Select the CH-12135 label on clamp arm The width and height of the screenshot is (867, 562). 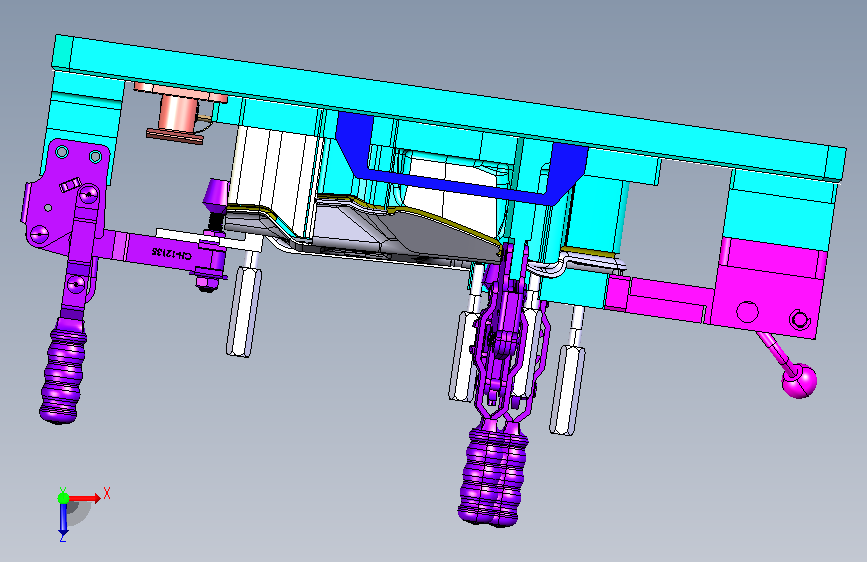tap(172, 254)
